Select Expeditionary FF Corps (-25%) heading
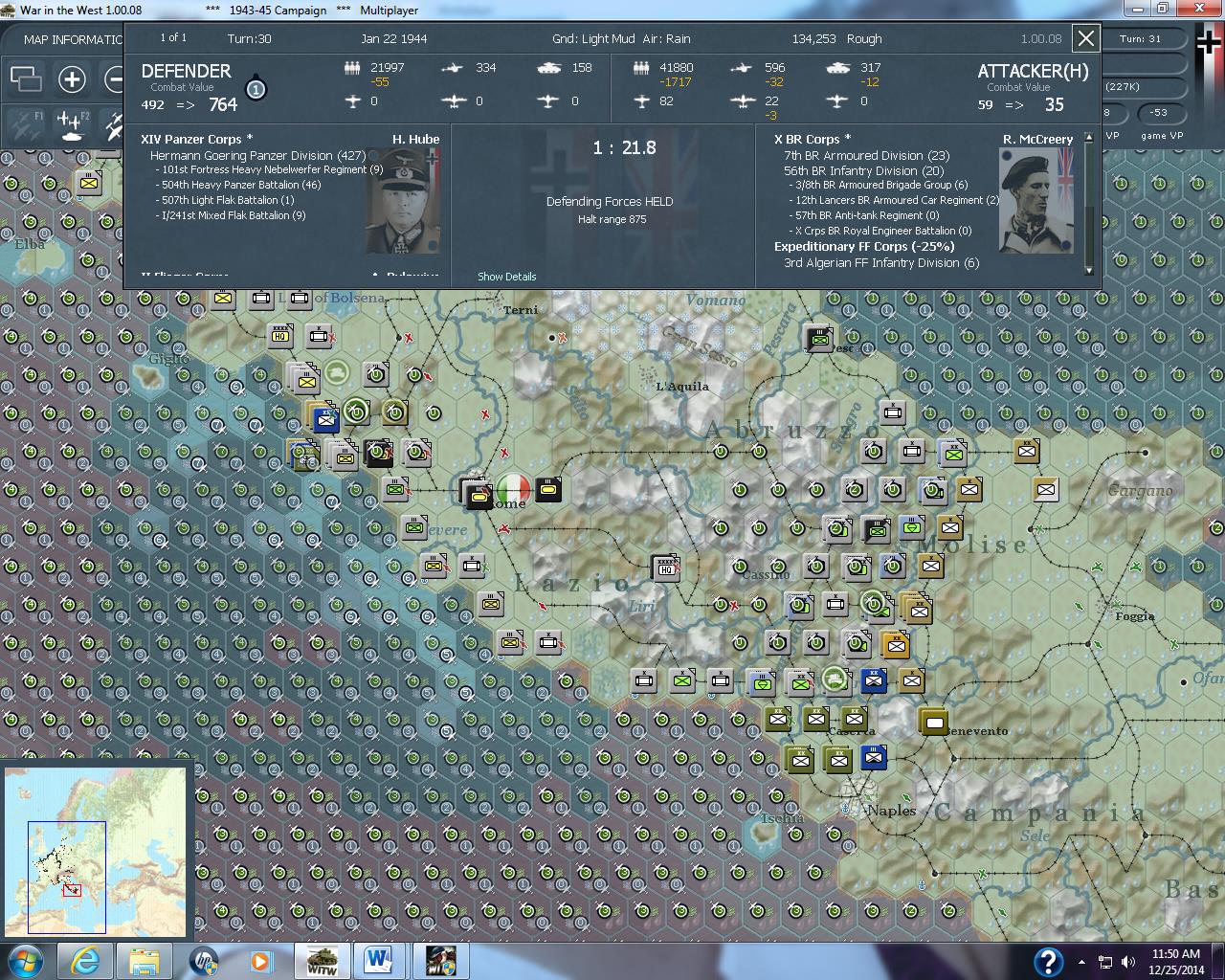Viewport: 1225px width, 980px height. [x=864, y=246]
